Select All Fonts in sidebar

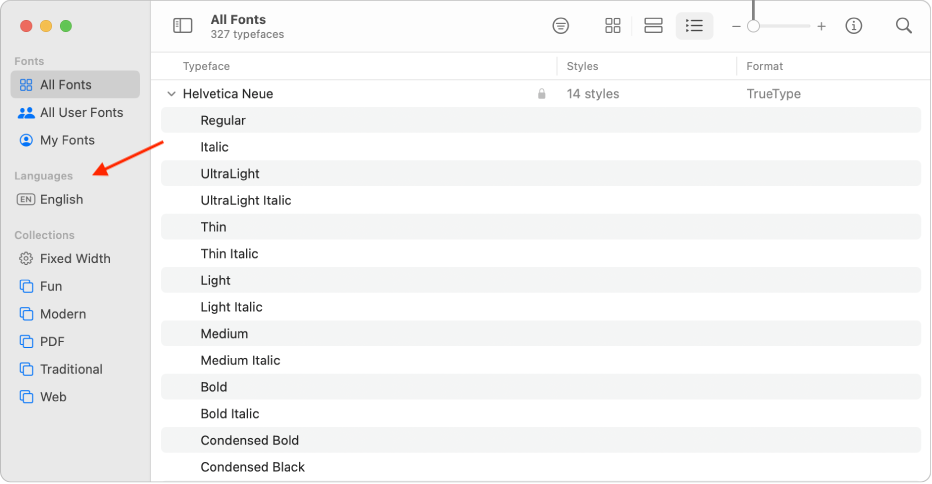75,84
